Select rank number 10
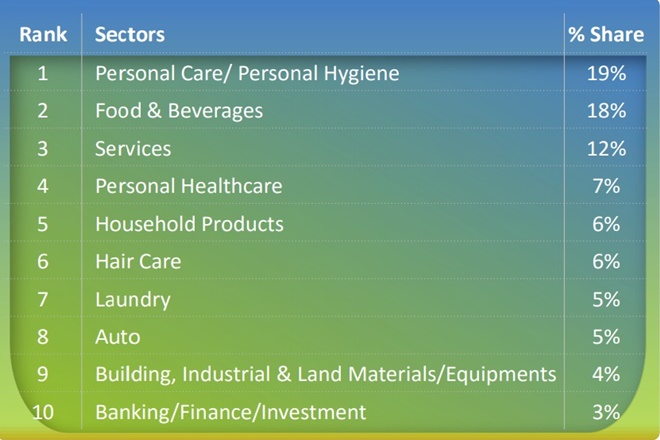The image size is (660, 440). point(43,412)
